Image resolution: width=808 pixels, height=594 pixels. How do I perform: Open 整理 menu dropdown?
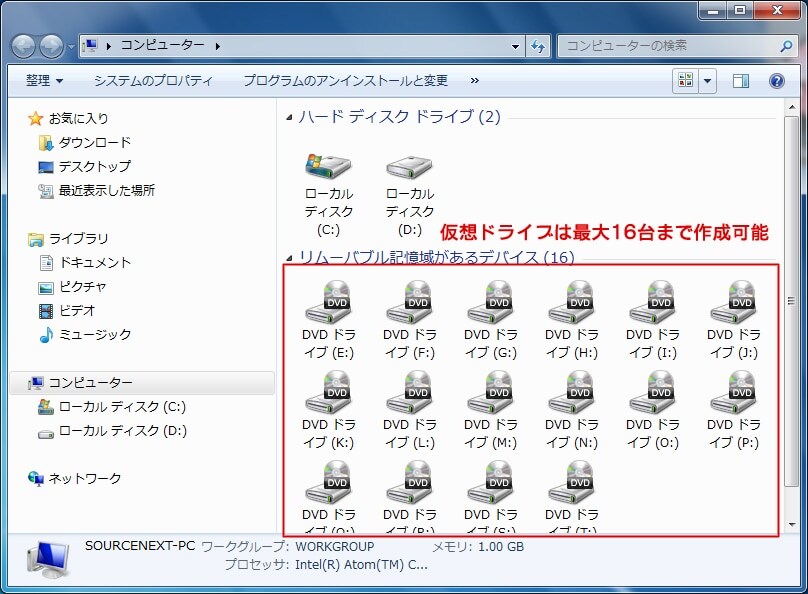pyautogui.click(x=44, y=80)
